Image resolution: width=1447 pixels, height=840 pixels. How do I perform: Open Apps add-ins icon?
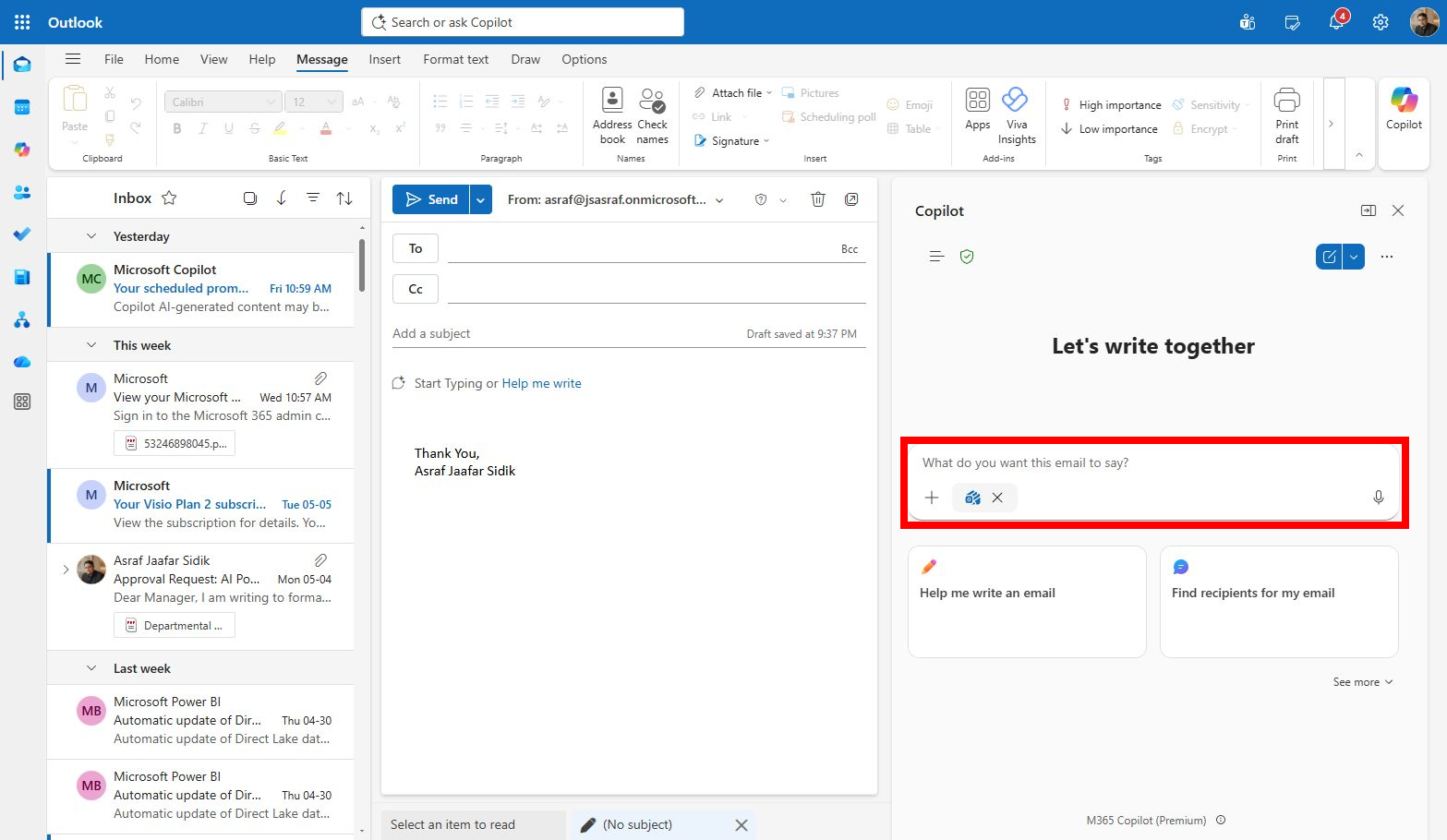pyautogui.click(x=978, y=109)
